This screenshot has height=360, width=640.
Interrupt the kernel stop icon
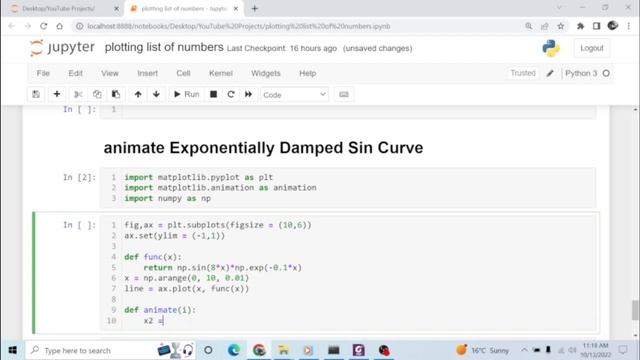tap(213, 94)
